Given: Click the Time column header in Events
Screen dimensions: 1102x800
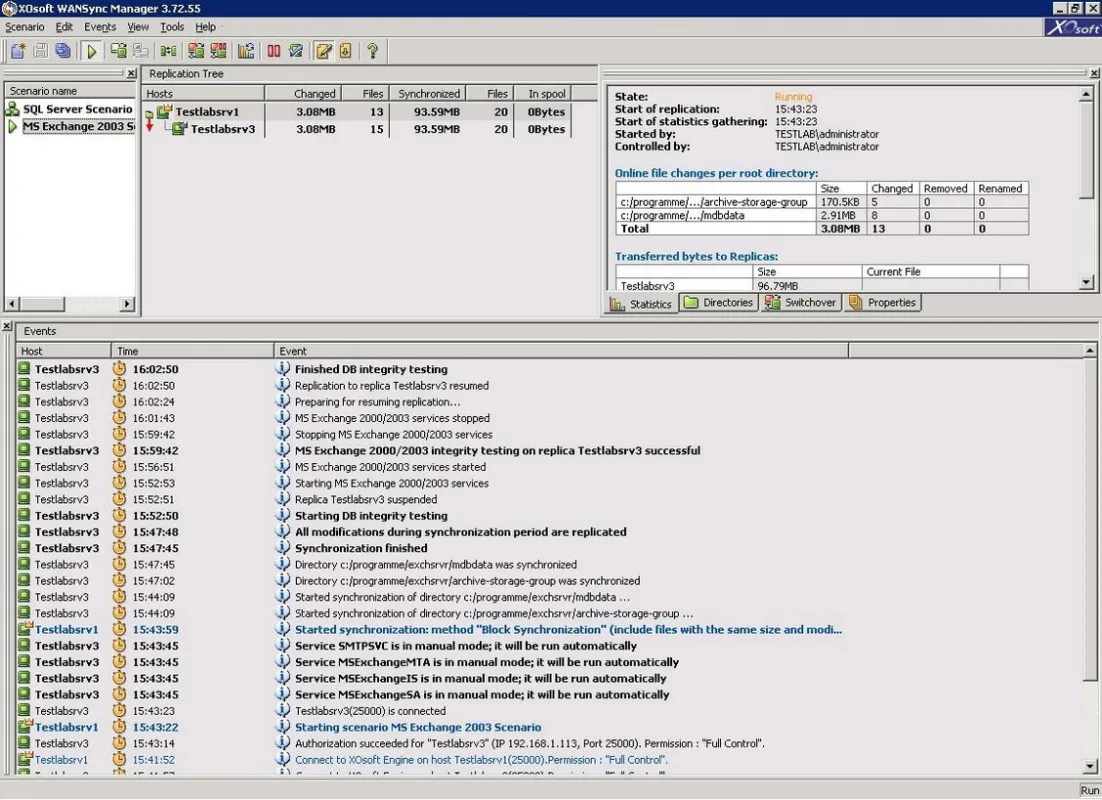Looking at the screenshot, I should tap(192, 351).
